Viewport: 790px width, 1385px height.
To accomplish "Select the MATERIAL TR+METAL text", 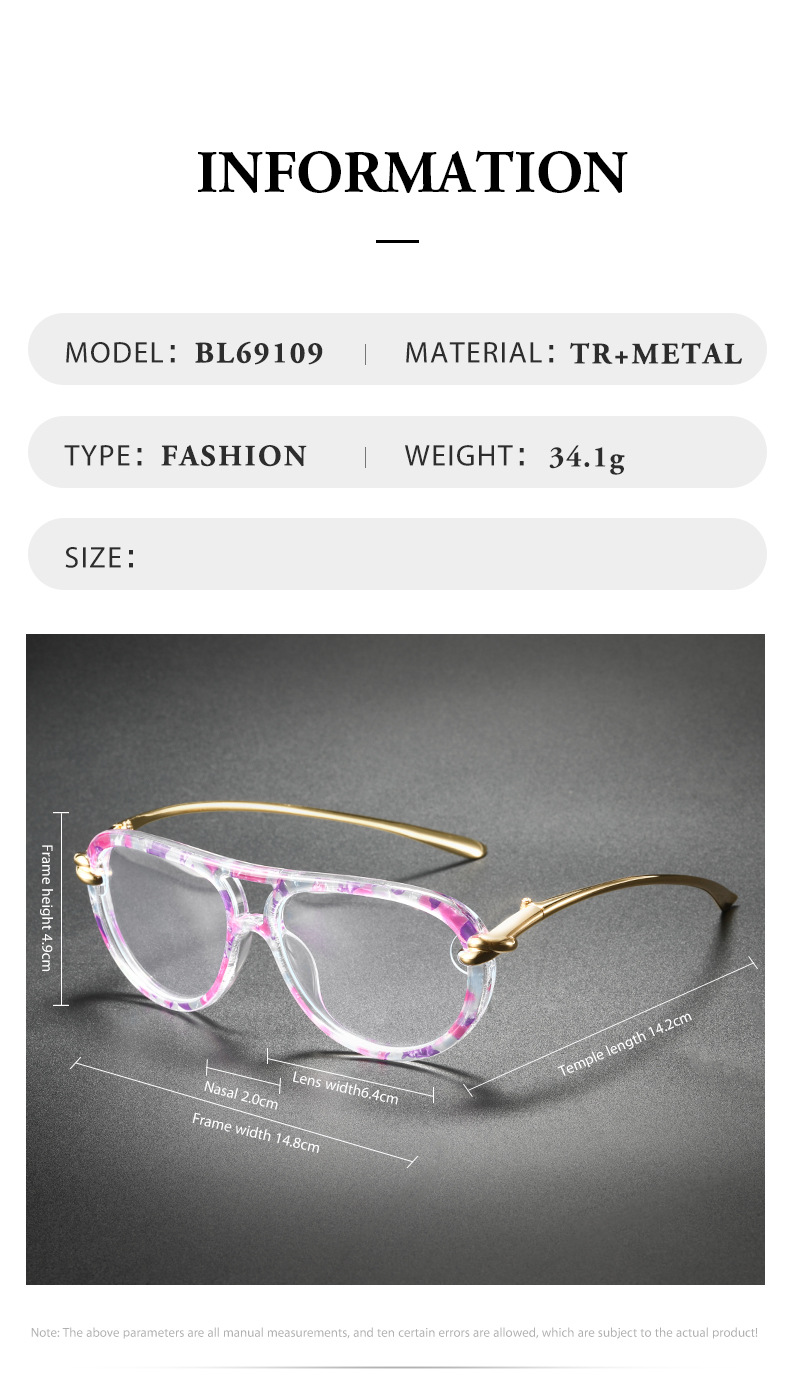I will point(573,353).
